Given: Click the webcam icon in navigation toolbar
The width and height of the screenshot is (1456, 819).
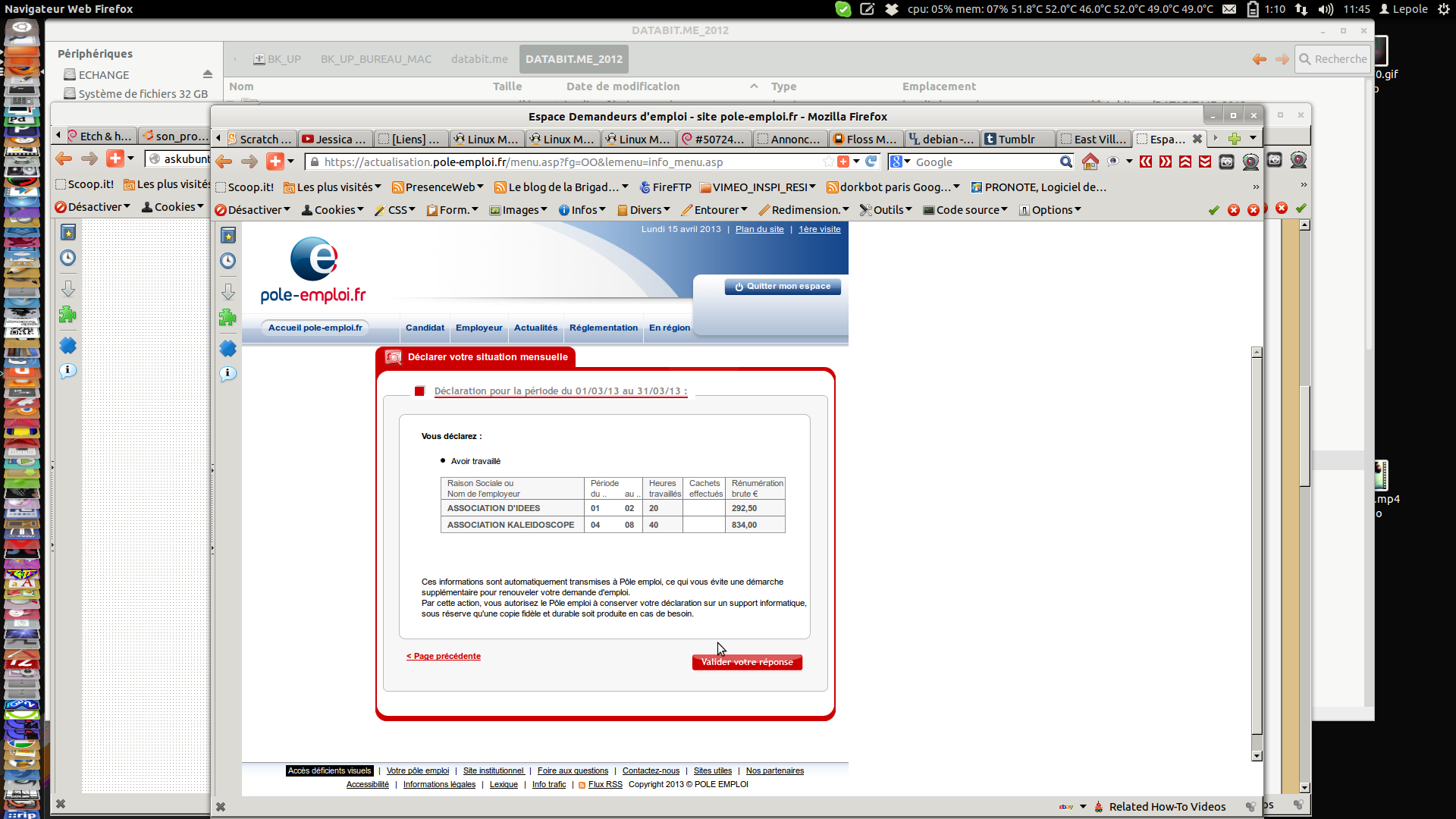Looking at the screenshot, I should 1250,162.
